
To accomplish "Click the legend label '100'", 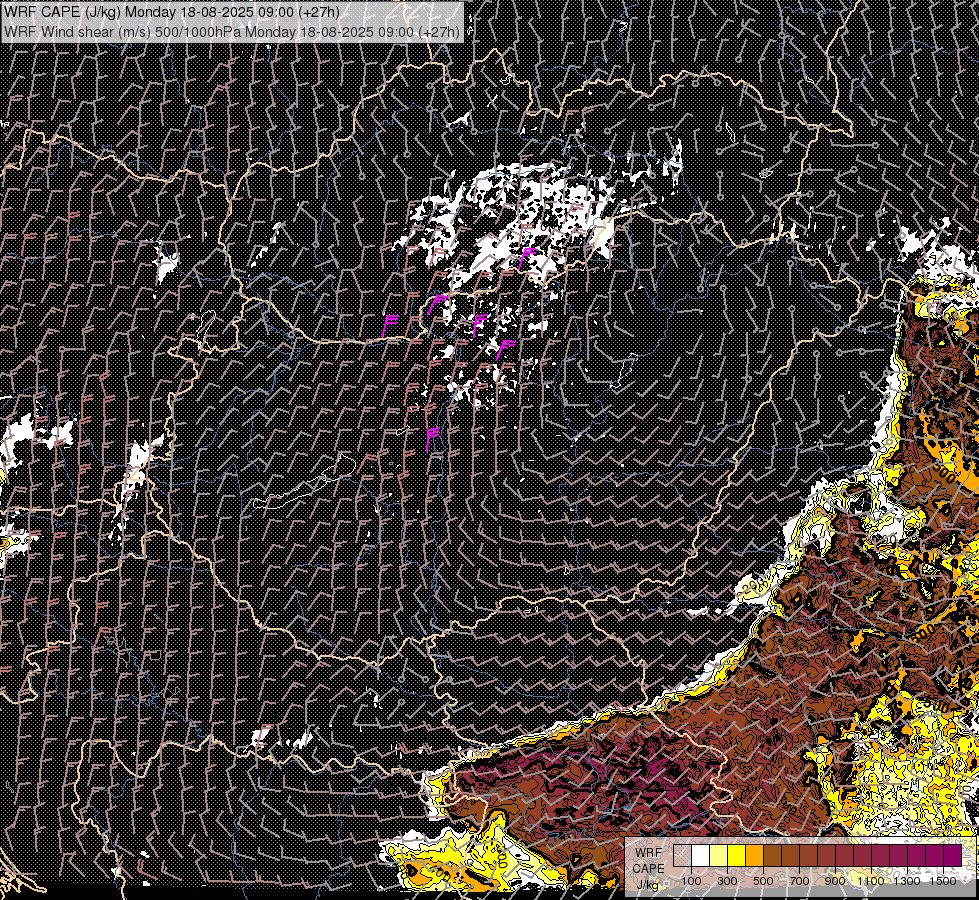I will click(x=691, y=881).
